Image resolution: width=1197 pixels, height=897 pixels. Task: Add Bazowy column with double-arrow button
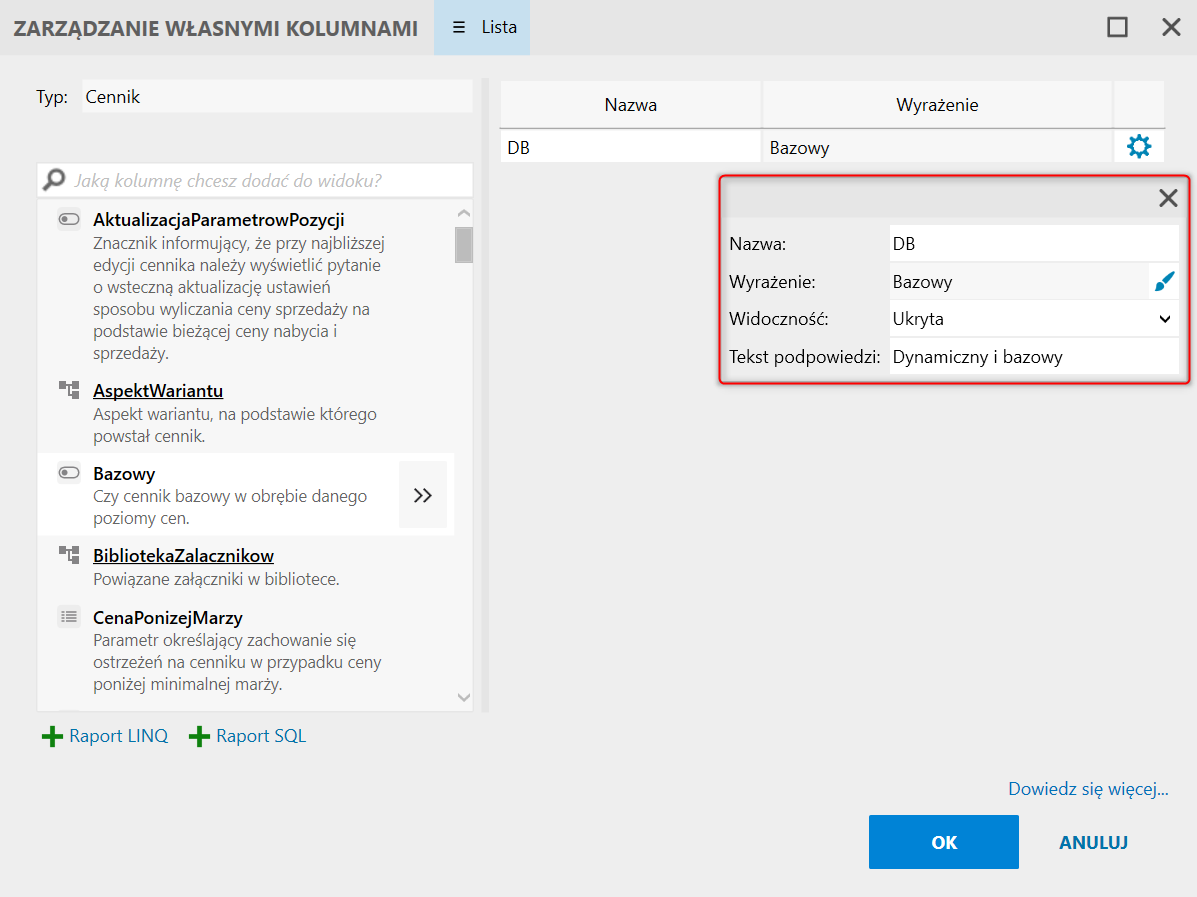(x=422, y=495)
